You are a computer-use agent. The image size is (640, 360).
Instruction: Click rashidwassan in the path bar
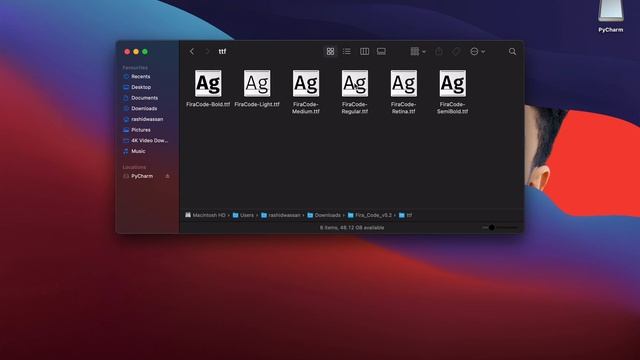(280, 215)
